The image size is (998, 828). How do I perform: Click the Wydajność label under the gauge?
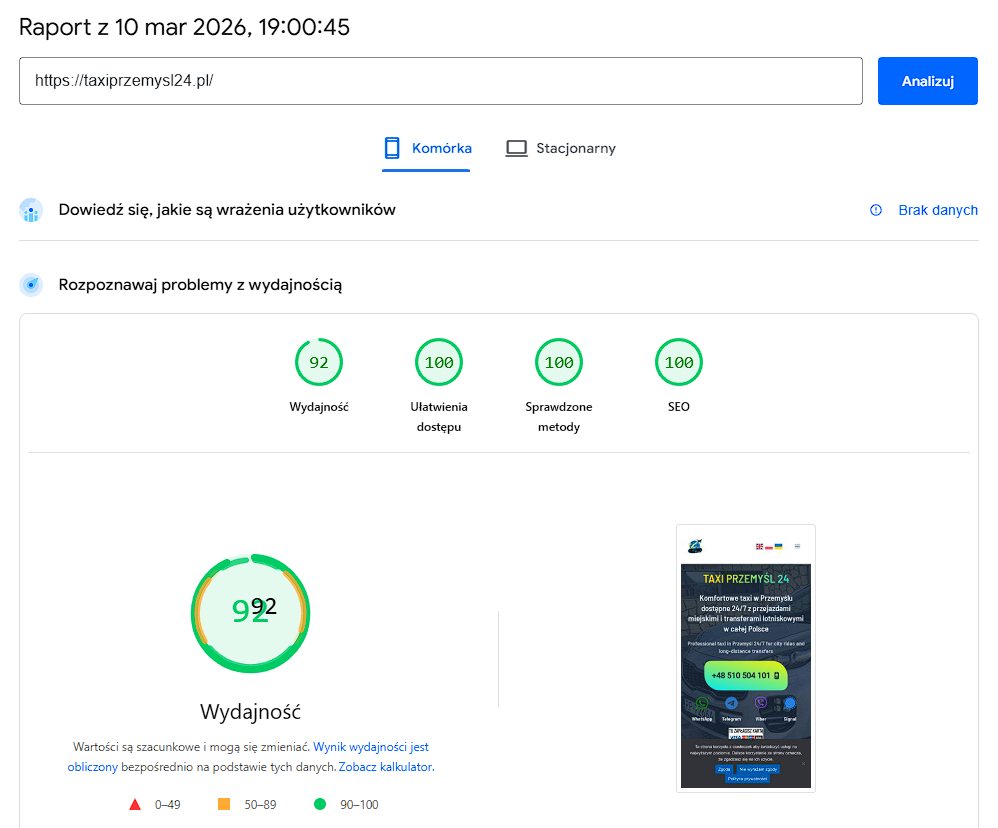click(x=319, y=407)
